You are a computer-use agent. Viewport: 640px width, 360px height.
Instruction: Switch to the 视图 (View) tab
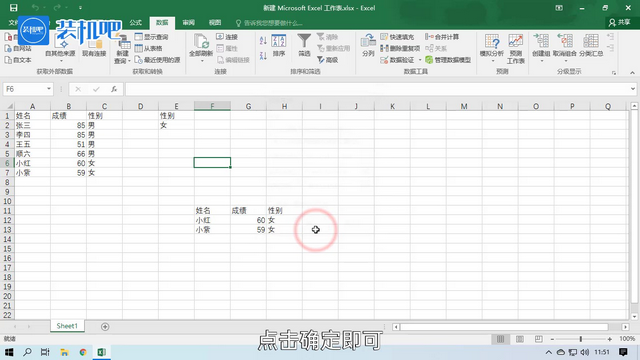(215, 22)
